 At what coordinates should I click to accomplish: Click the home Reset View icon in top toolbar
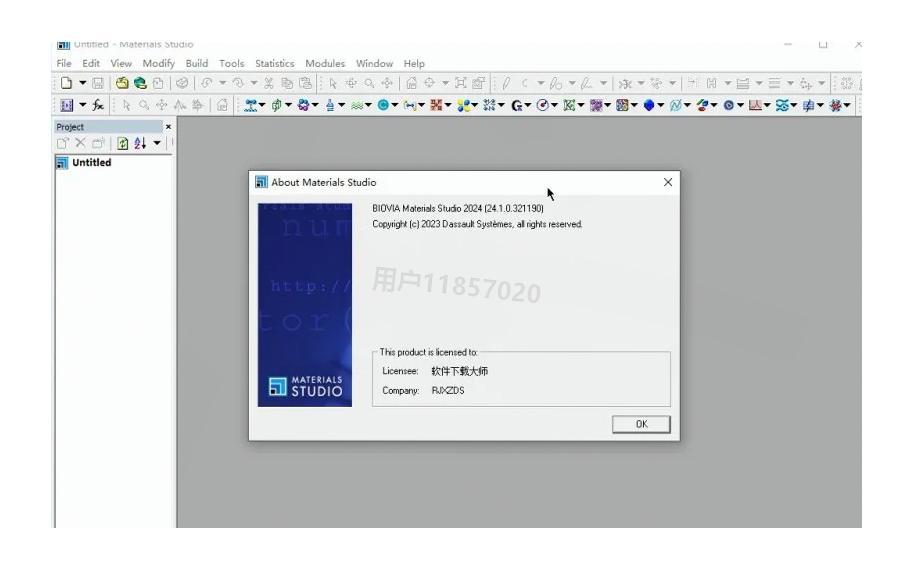point(412,83)
